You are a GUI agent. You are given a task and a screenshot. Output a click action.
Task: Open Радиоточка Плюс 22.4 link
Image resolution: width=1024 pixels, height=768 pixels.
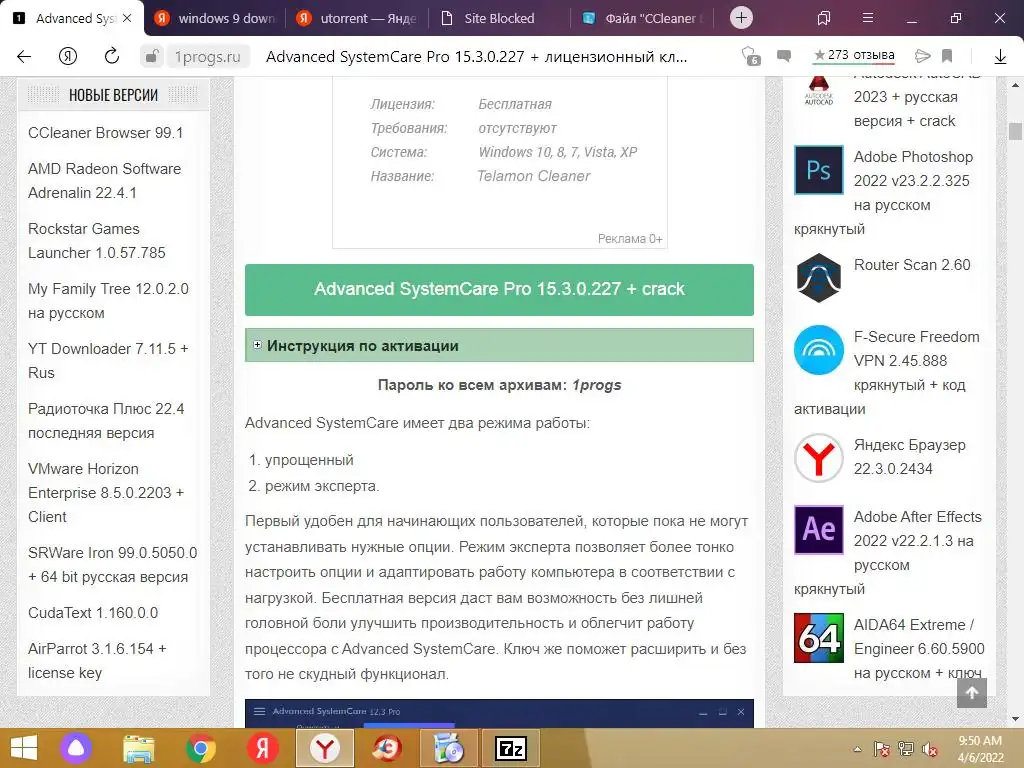tap(106, 421)
